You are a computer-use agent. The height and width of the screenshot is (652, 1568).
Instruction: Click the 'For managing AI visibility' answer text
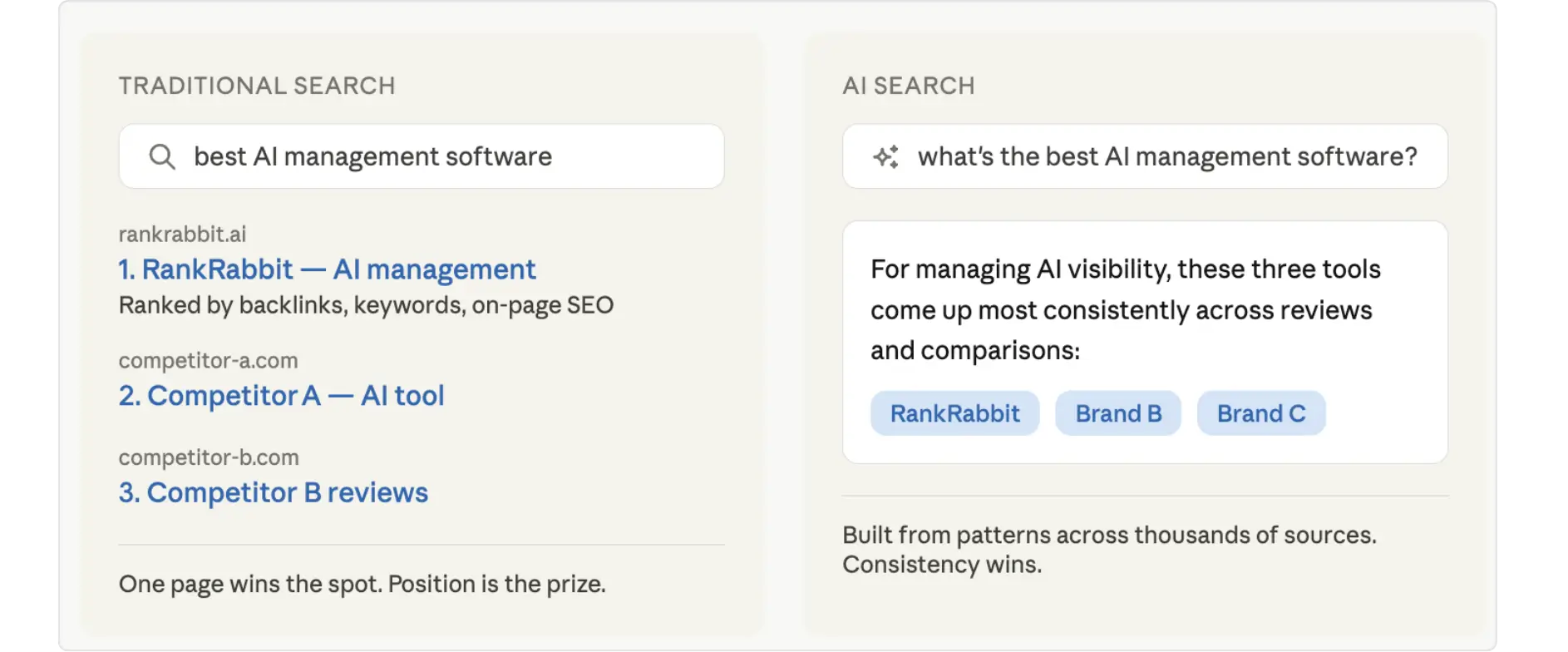1126,309
